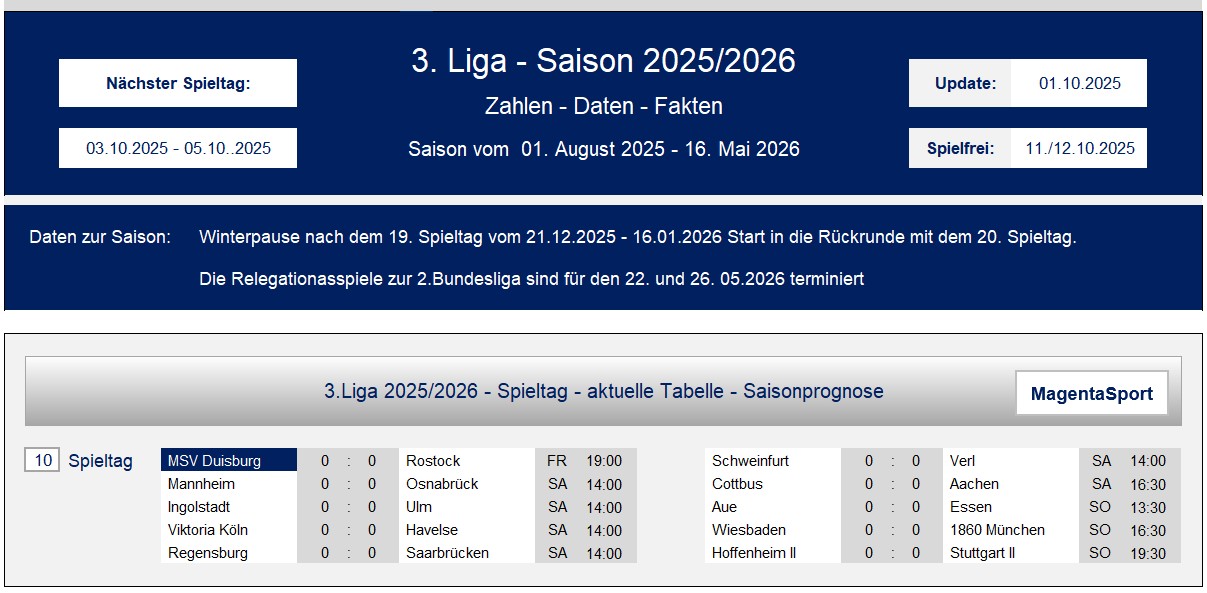Select the Rostock team cell

pyautogui.click(x=466, y=460)
